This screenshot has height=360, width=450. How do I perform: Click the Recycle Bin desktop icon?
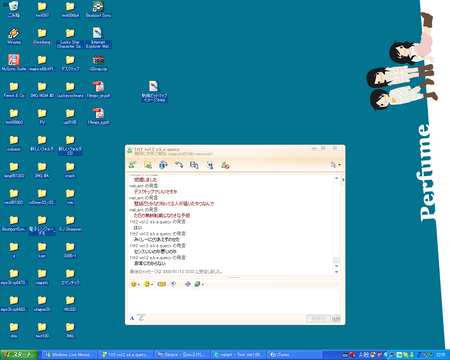point(14,9)
